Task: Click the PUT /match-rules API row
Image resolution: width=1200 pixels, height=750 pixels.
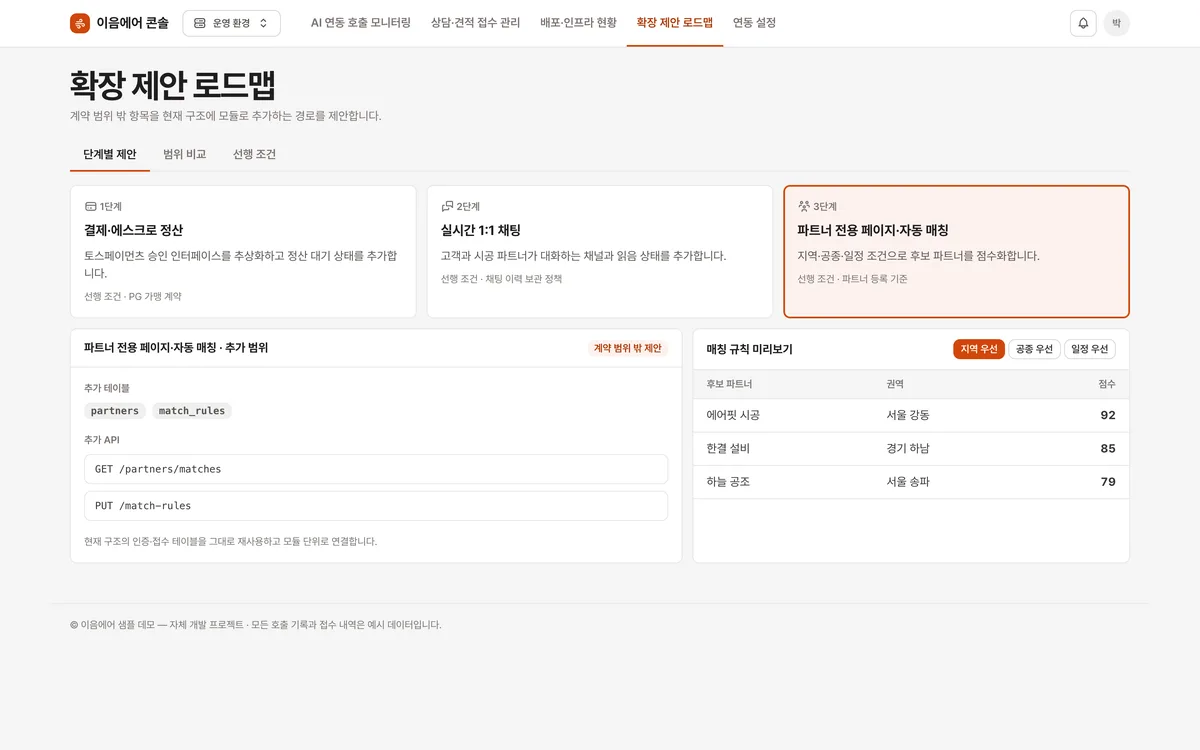Action: pos(376,506)
